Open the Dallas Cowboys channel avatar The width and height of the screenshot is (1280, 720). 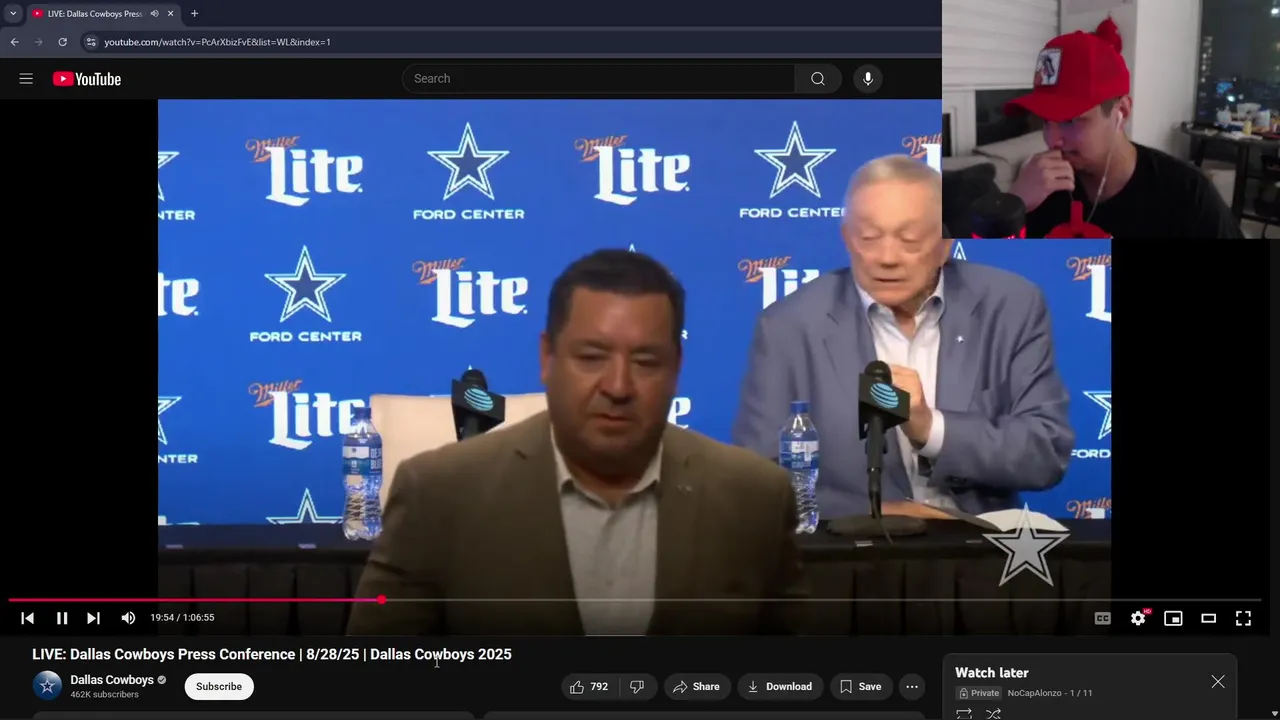point(47,685)
